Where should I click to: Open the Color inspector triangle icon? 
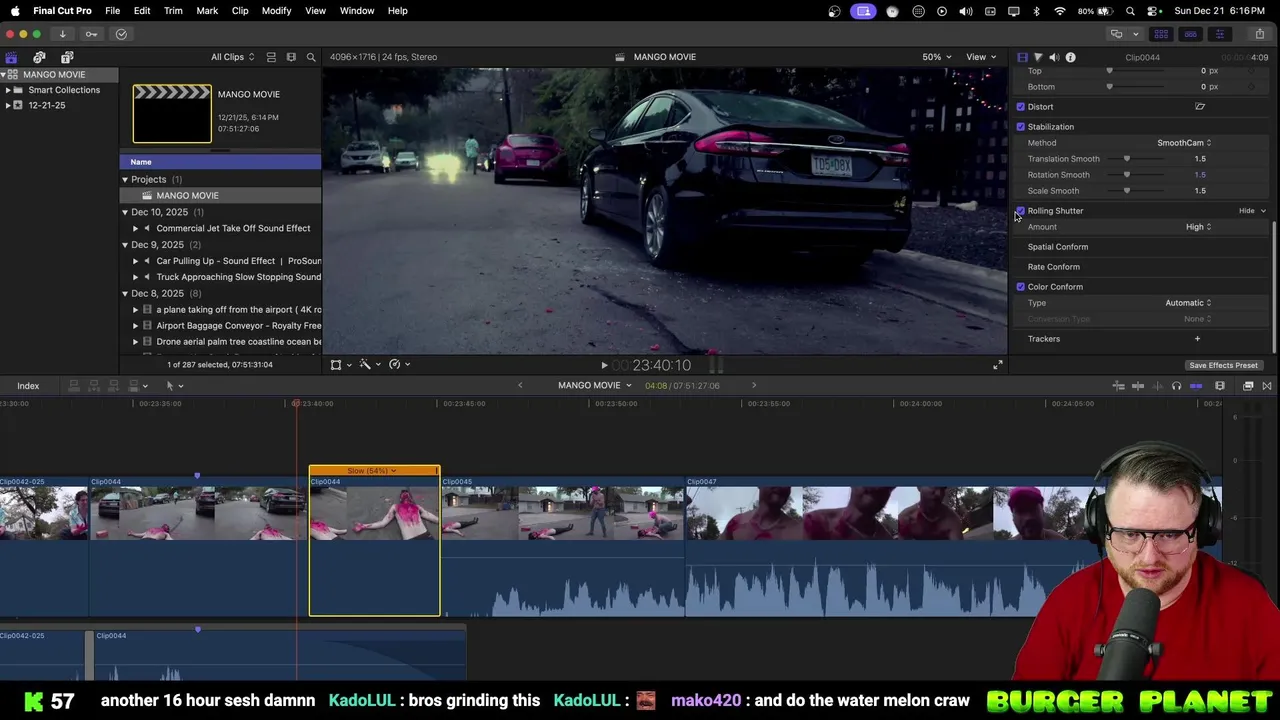1038,57
